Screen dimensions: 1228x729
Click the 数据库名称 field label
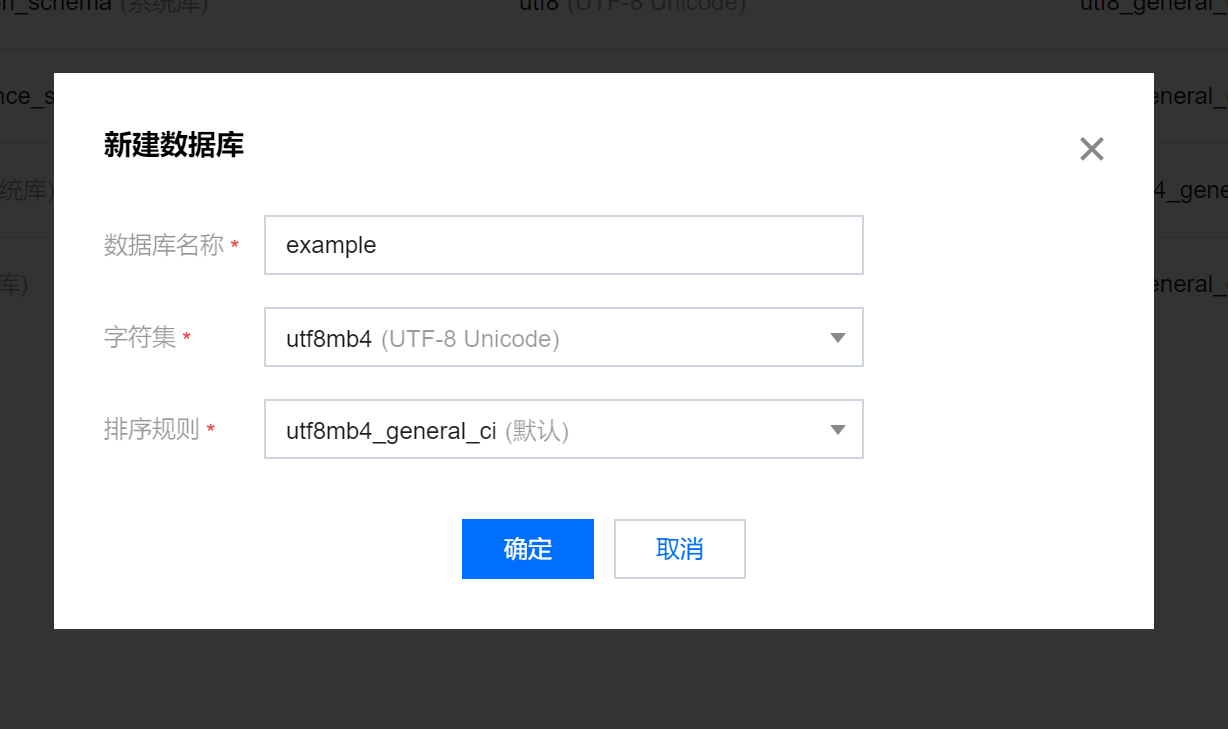164,245
